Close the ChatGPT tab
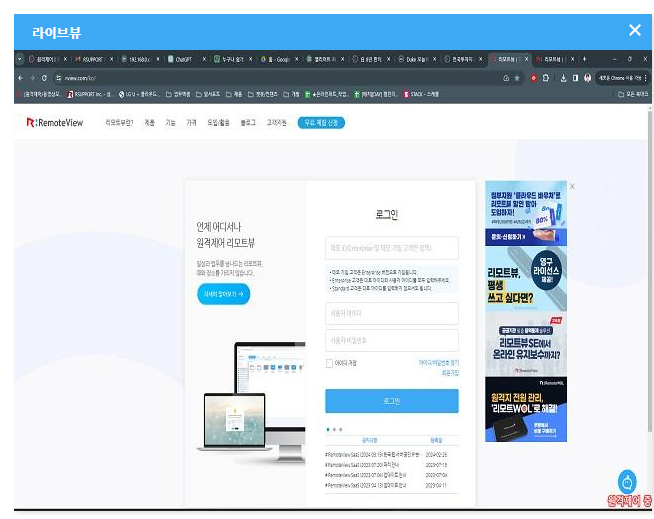Image resolution: width=654 pixels, height=519 pixels. [204, 59]
